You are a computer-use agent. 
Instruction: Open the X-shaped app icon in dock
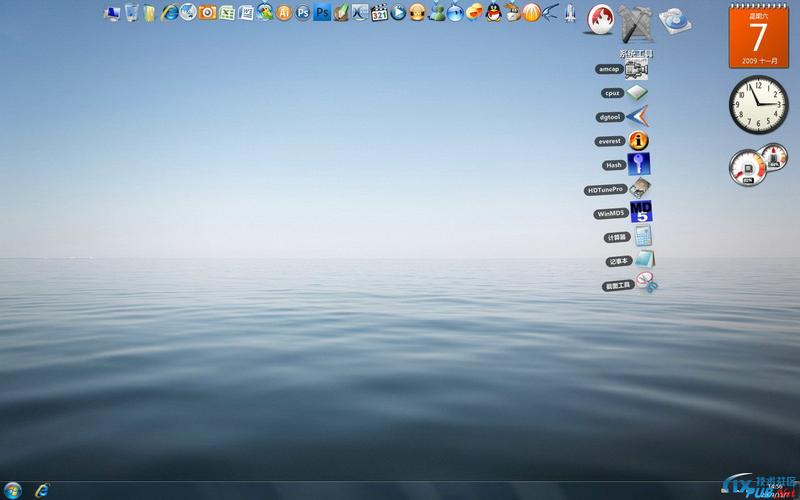360,12
